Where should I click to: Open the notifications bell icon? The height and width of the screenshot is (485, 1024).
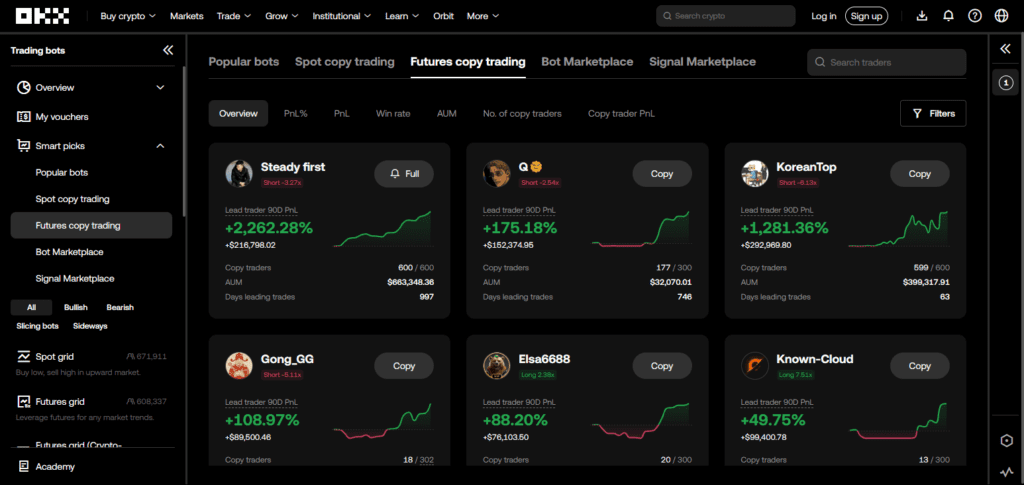[948, 16]
